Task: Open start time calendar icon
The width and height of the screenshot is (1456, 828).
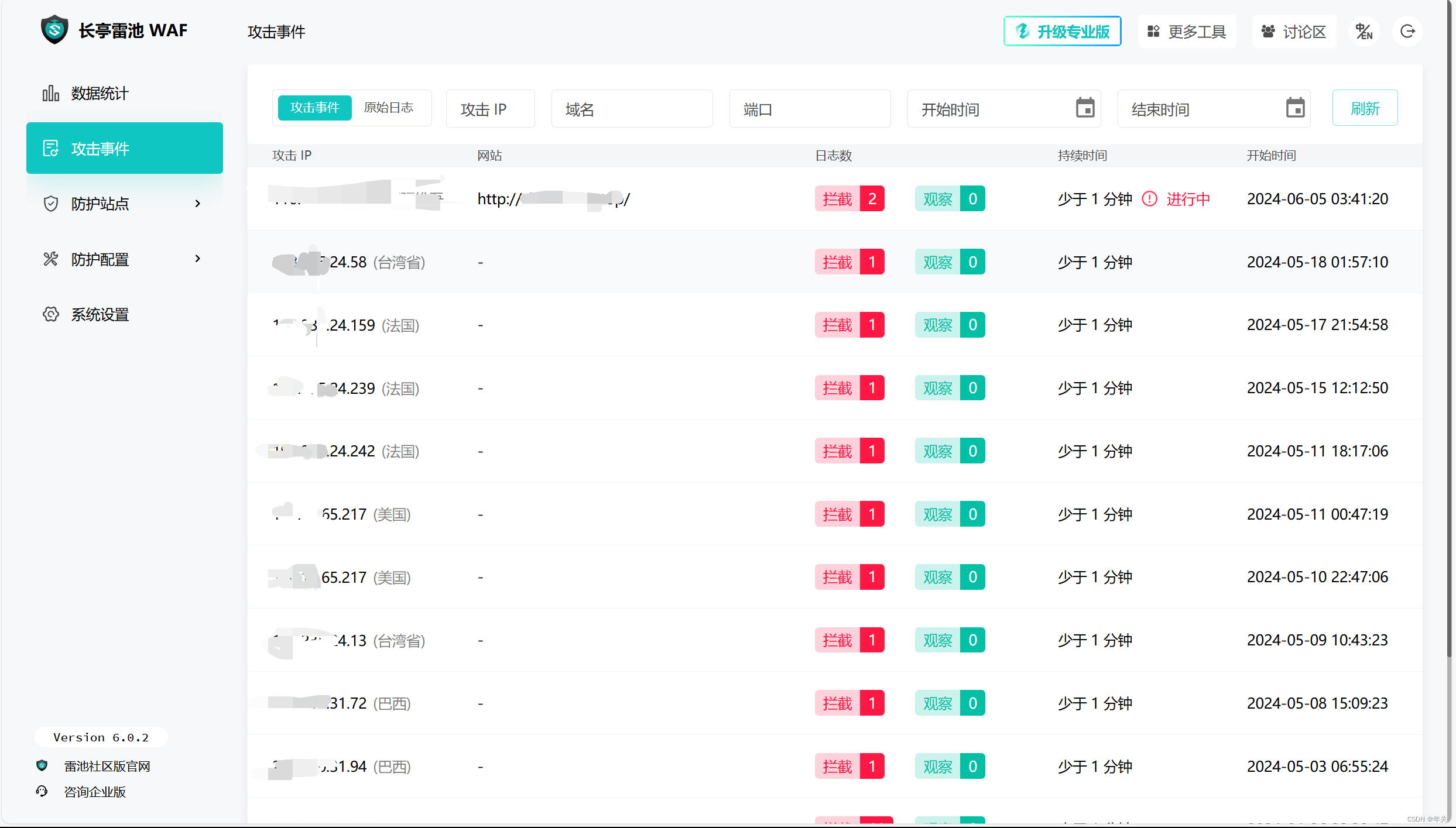Action: point(1085,108)
